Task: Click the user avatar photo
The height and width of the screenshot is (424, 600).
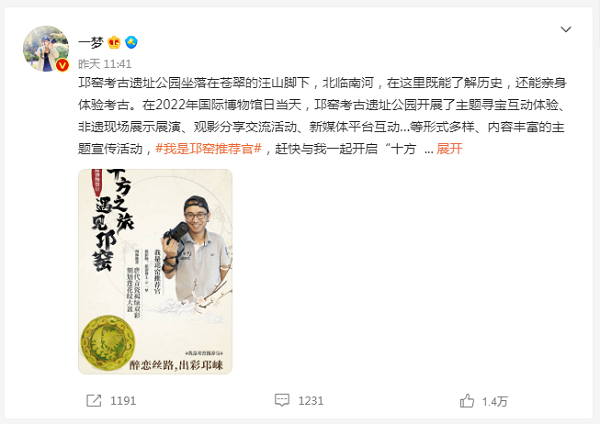Action: click(46, 49)
